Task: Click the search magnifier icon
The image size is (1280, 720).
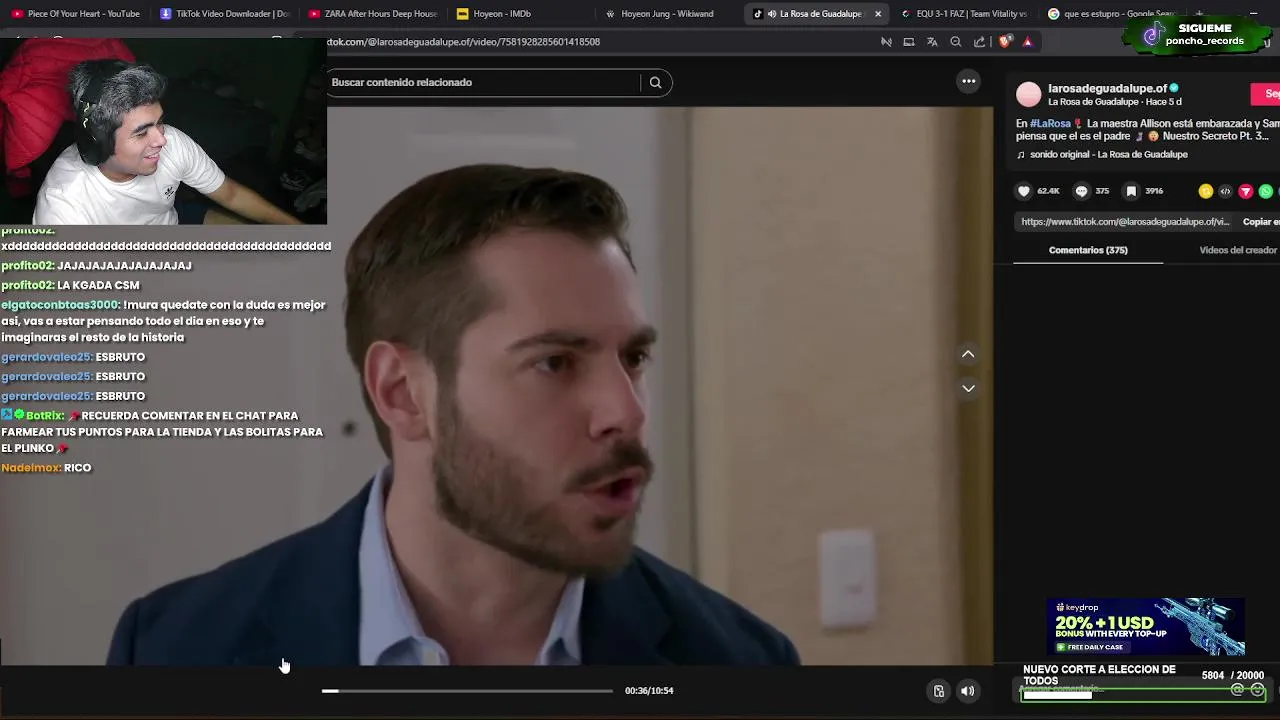Action: (655, 82)
